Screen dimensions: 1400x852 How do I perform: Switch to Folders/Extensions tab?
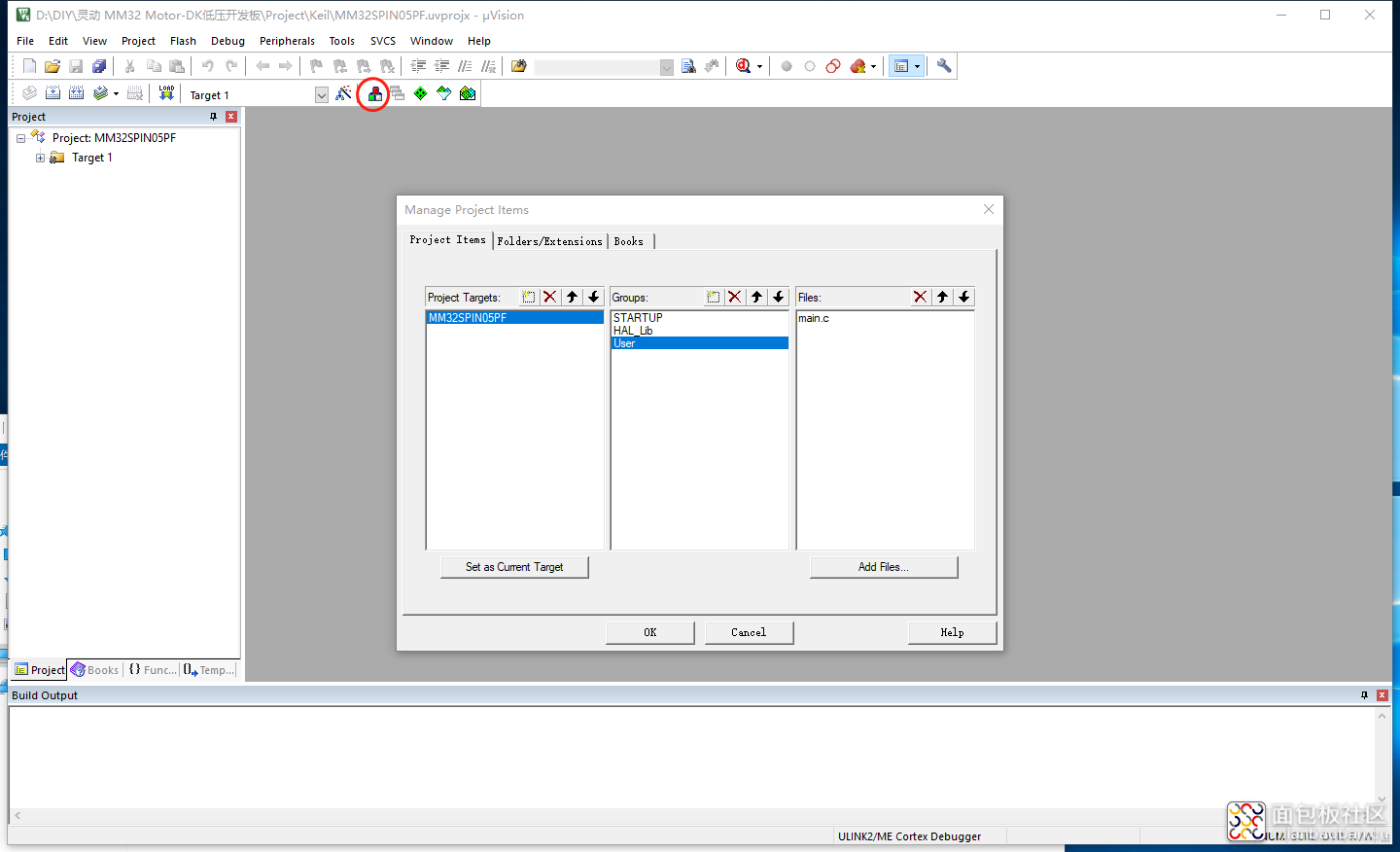(x=549, y=241)
